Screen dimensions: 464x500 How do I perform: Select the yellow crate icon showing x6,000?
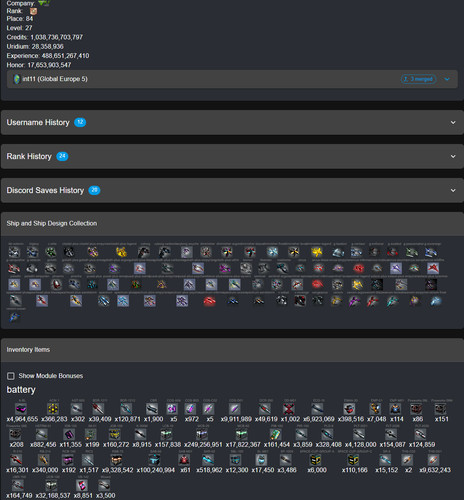pos(315,460)
